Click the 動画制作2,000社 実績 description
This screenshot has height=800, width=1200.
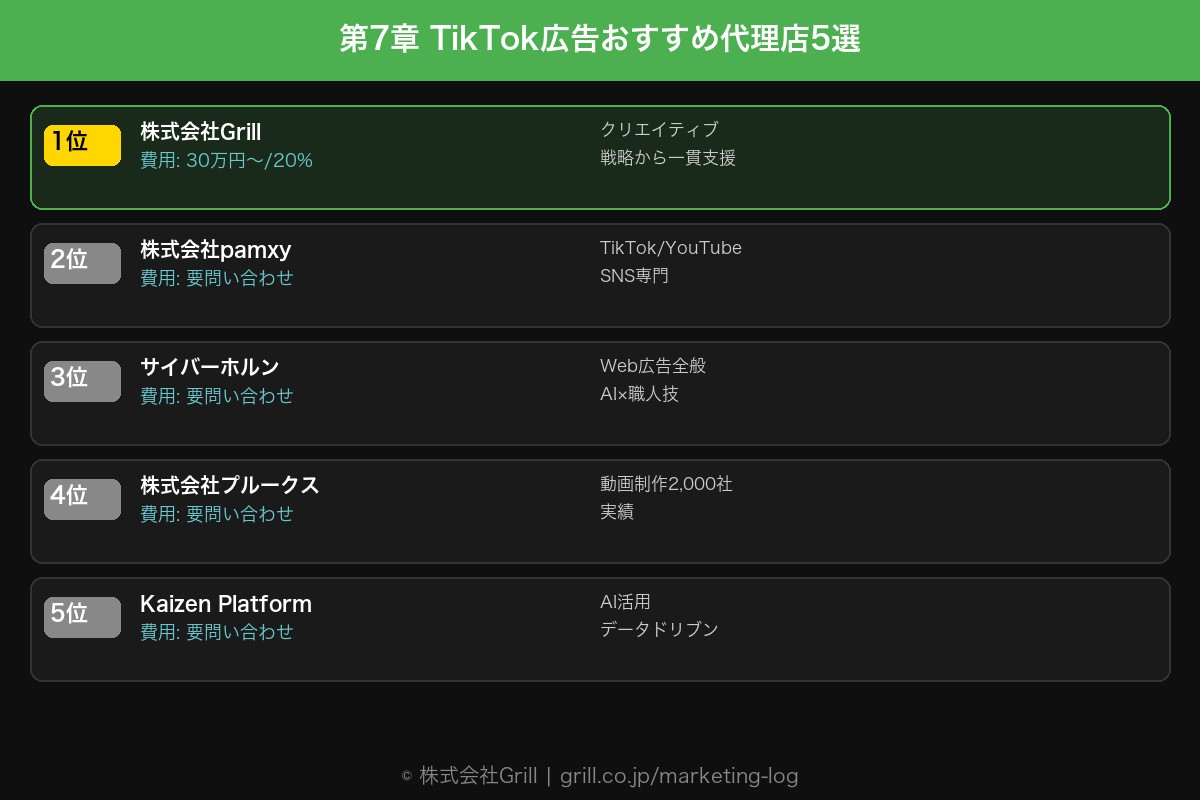tap(666, 497)
